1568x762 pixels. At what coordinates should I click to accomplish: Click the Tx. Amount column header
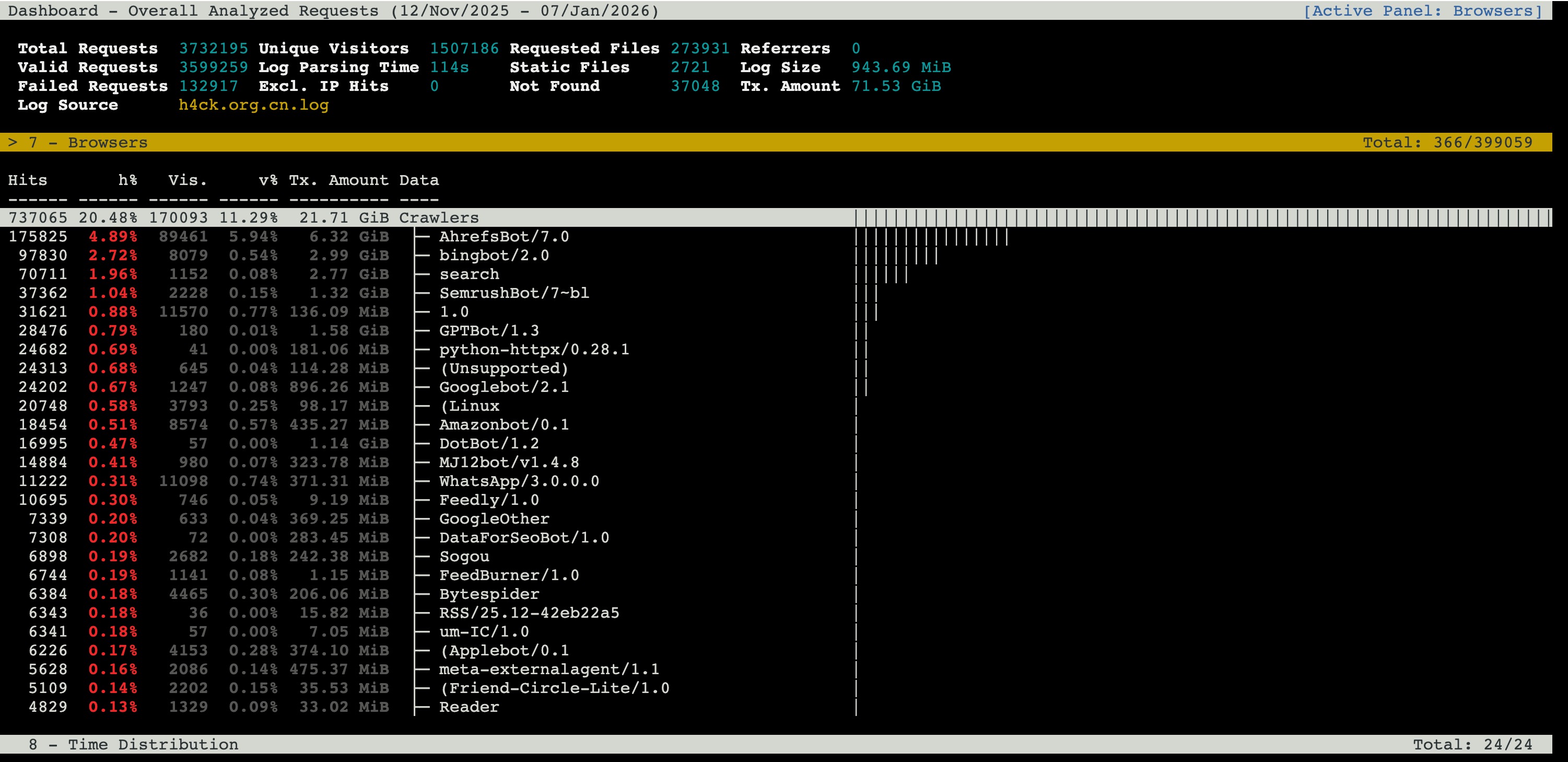(x=338, y=180)
